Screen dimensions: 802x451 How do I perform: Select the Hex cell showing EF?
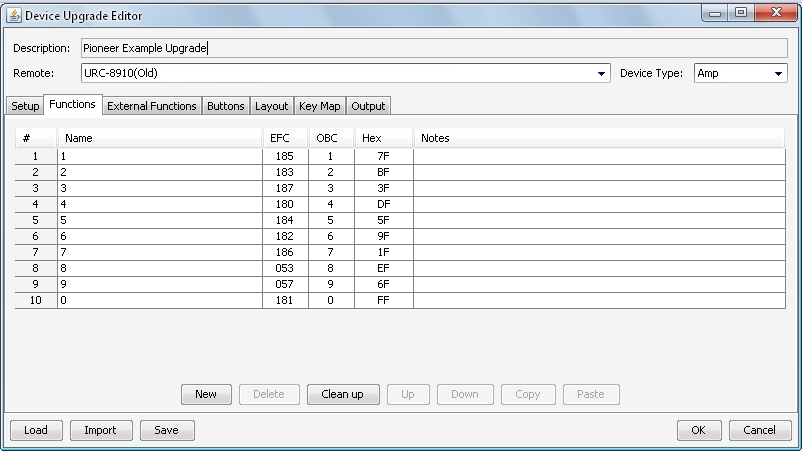(x=383, y=269)
